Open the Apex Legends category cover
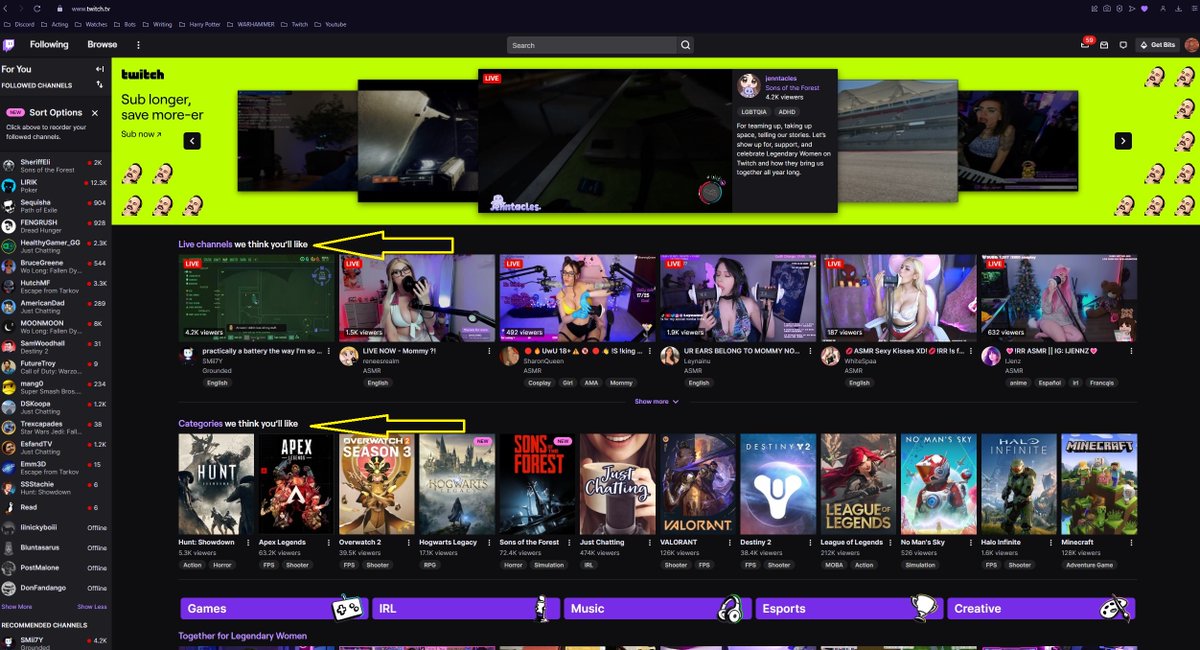Screen dimensions: 1200x650 (x=296, y=484)
